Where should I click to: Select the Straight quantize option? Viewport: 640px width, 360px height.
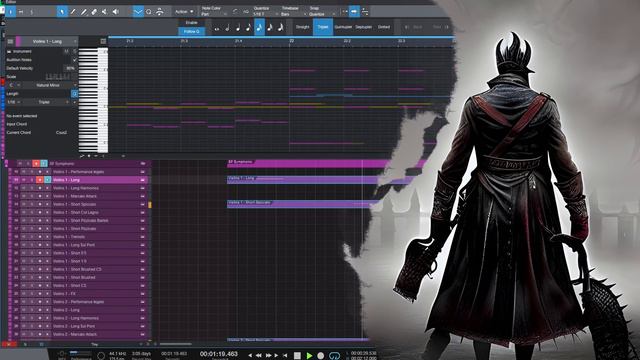click(302, 27)
